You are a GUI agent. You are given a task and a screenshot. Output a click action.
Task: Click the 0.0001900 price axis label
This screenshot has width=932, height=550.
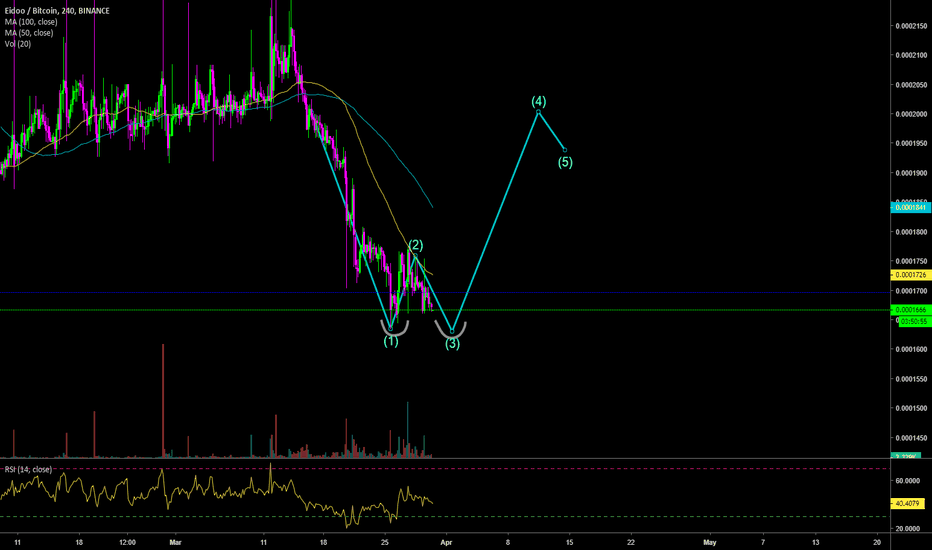(911, 174)
